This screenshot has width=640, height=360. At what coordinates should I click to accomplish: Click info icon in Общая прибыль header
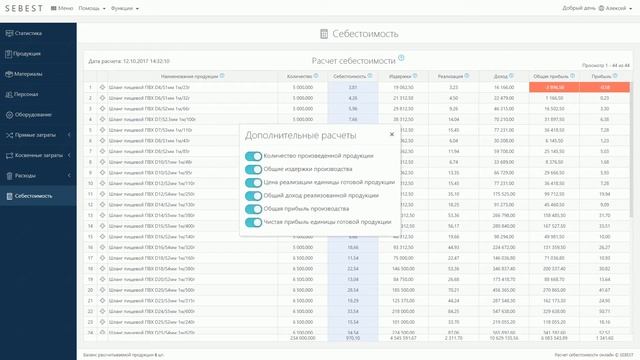tap(573, 76)
